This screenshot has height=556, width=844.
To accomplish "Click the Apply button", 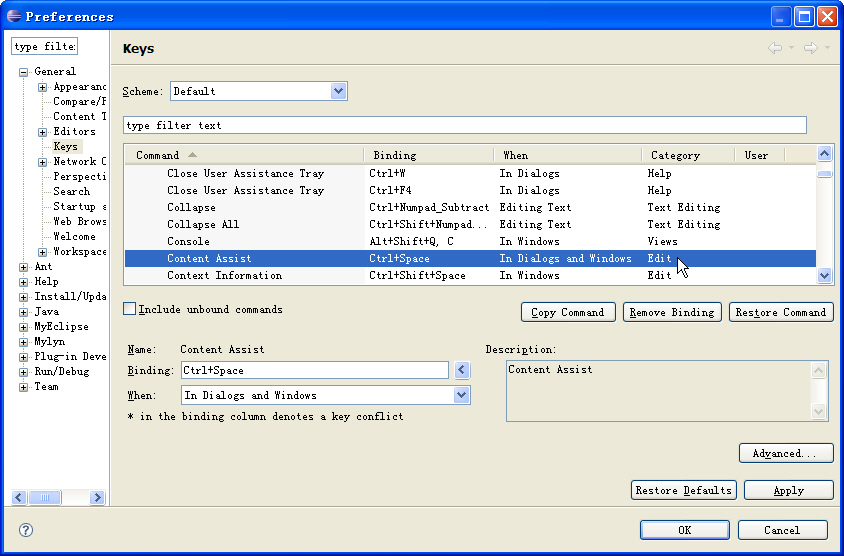I will tap(789, 490).
